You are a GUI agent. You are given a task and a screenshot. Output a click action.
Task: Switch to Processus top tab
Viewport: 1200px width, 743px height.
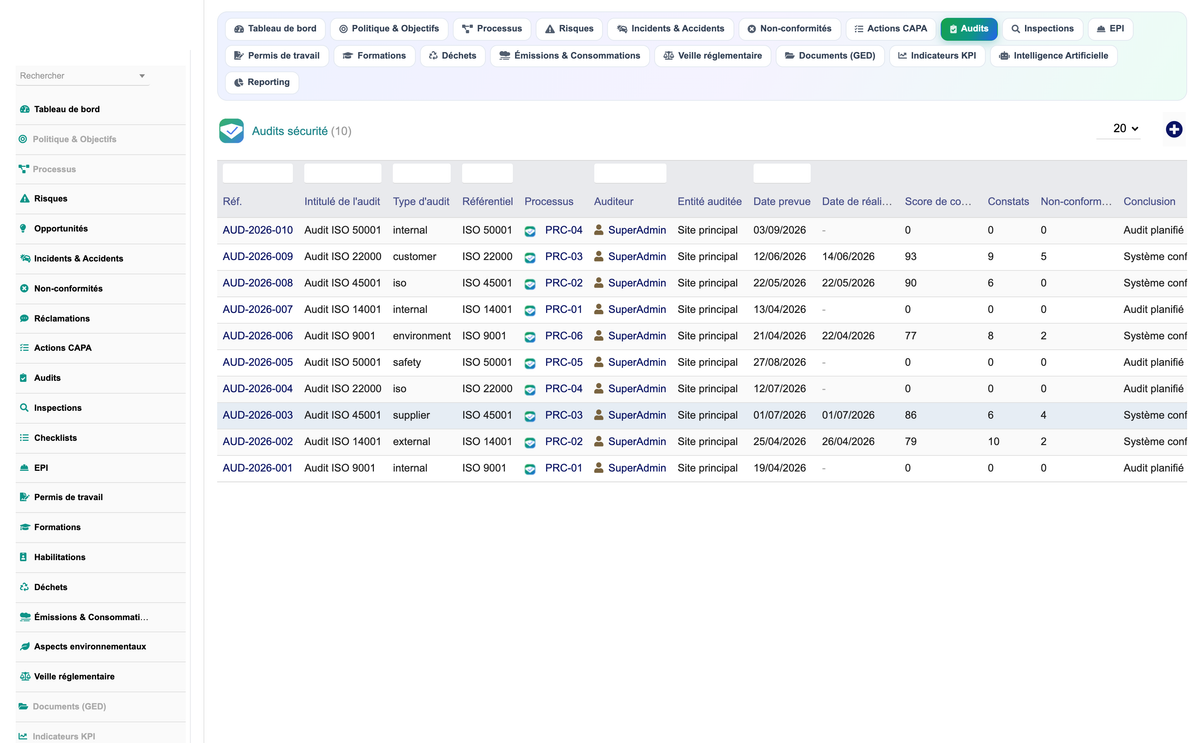492,29
